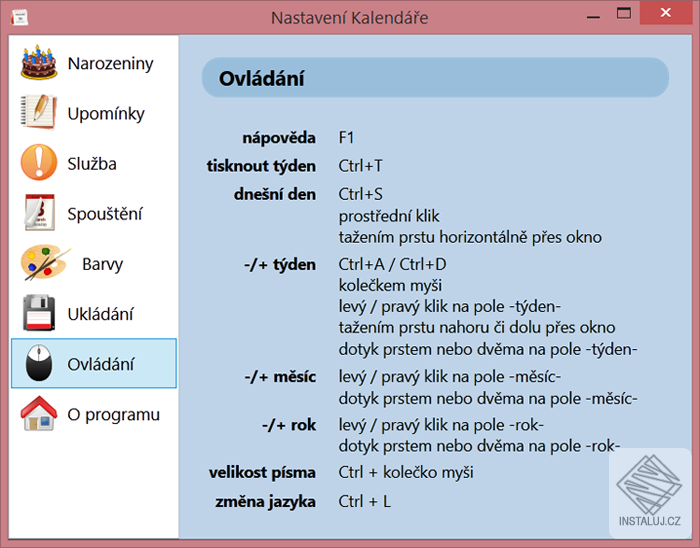Click the dnešní den label
This screenshot has height=548, width=700.
(x=275, y=194)
